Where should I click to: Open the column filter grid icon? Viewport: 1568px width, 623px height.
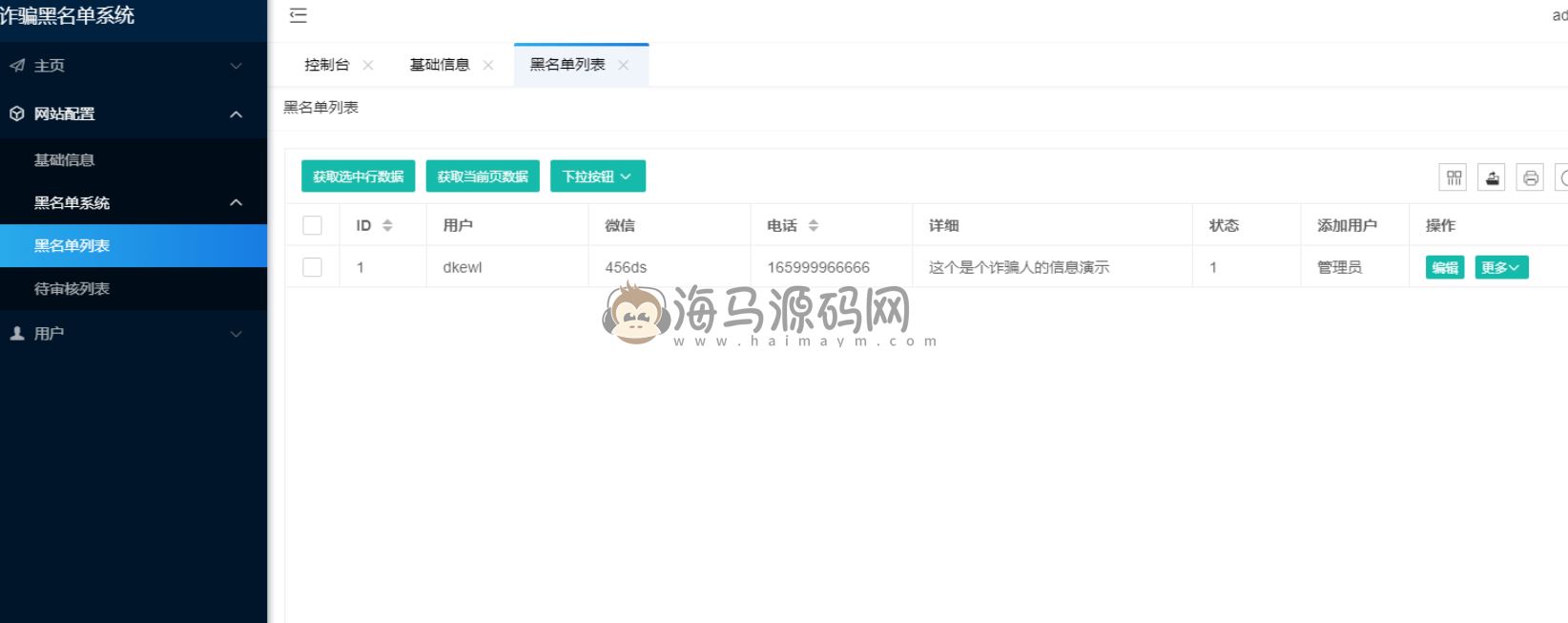point(1454,177)
